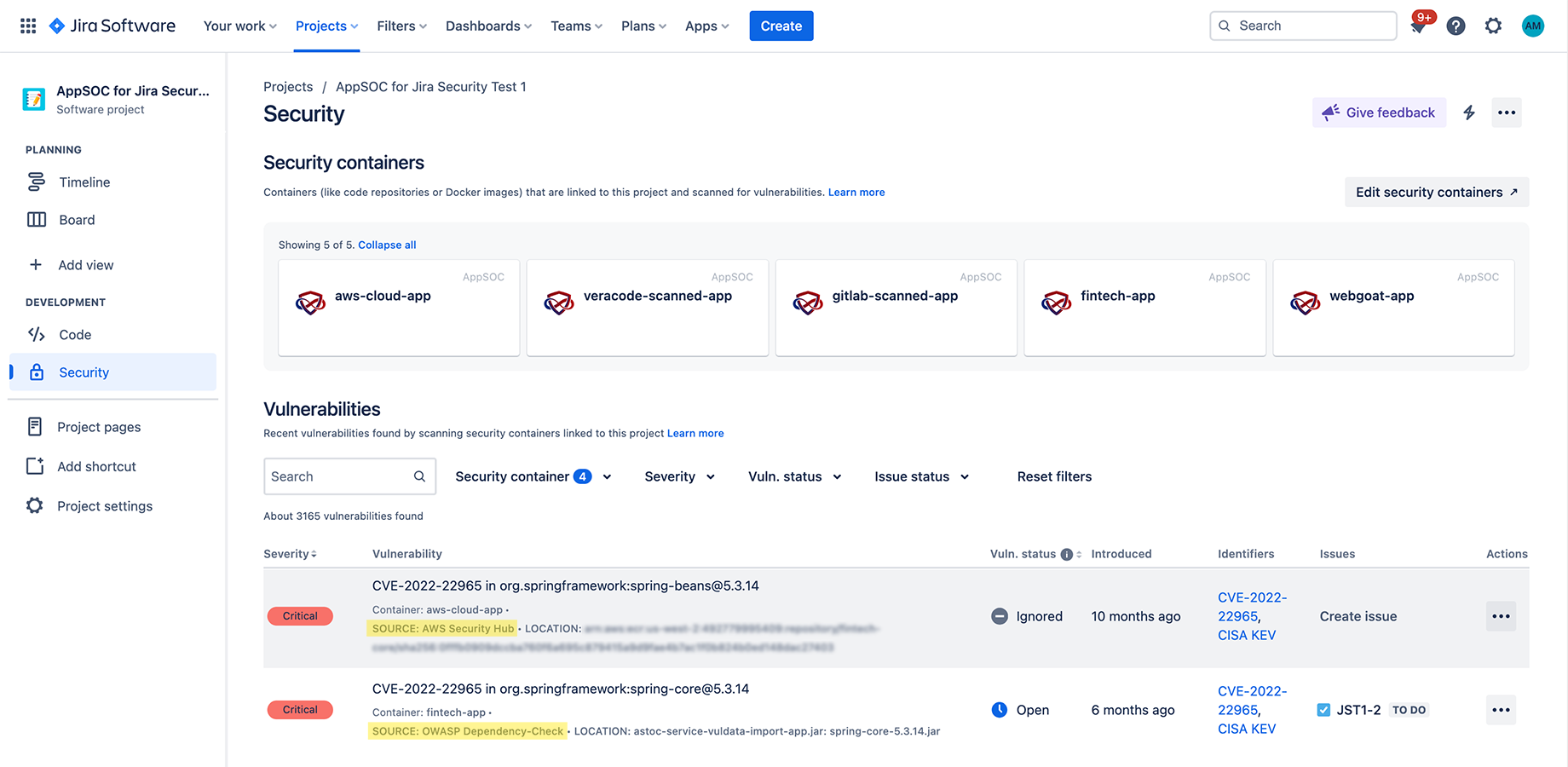Open Project settings in the sidebar
Image resolution: width=1568 pixels, height=767 pixels.
coord(112,506)
